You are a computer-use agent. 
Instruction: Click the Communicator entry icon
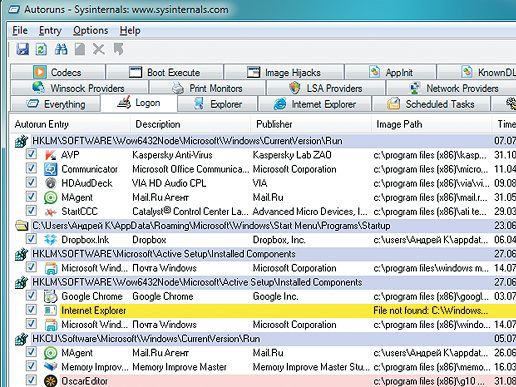pos(50,169)
